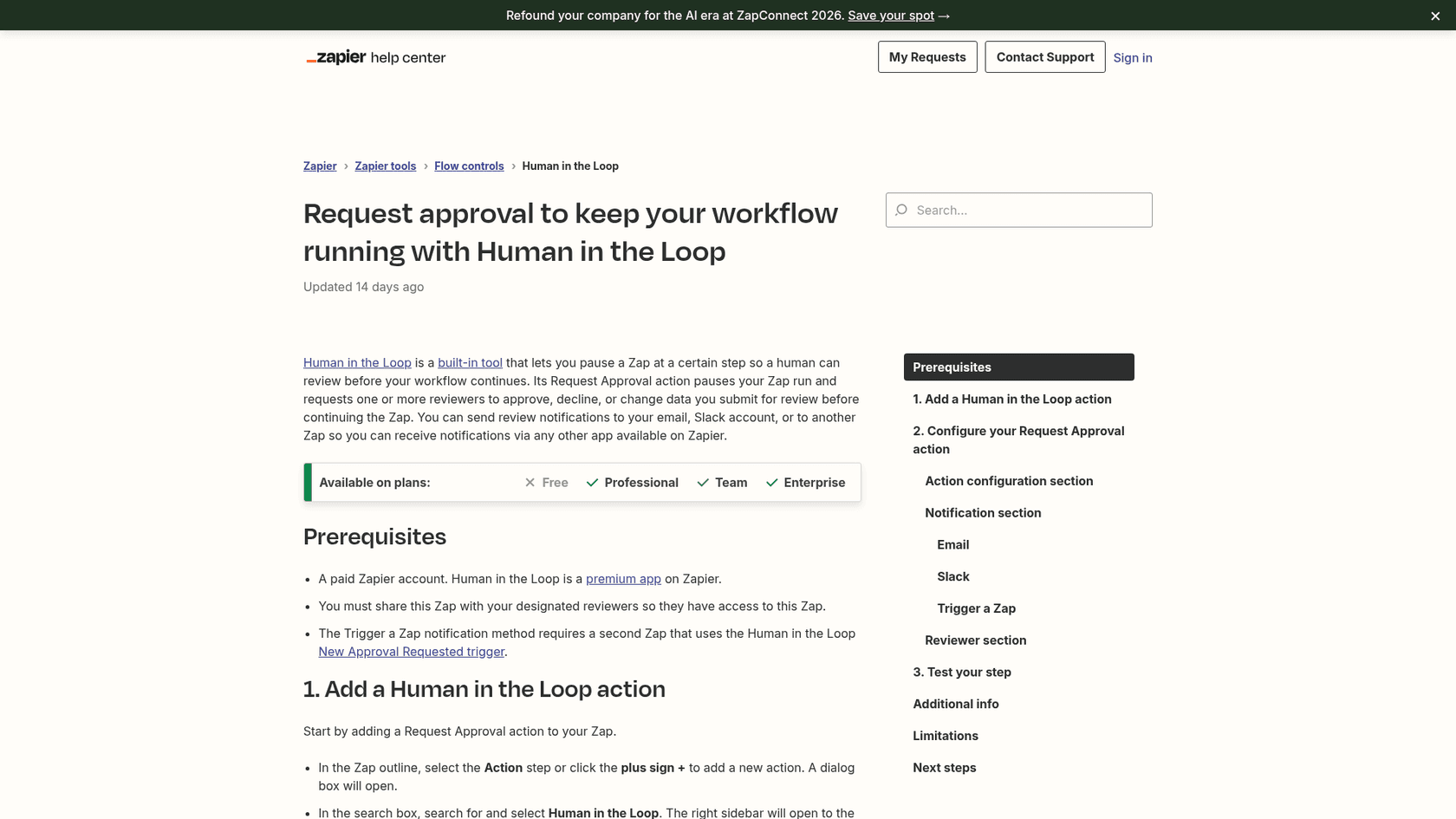Jump to Trigger a Zap entry
The height and width of the screenshot is (819, 1456).
coord(977,608)
